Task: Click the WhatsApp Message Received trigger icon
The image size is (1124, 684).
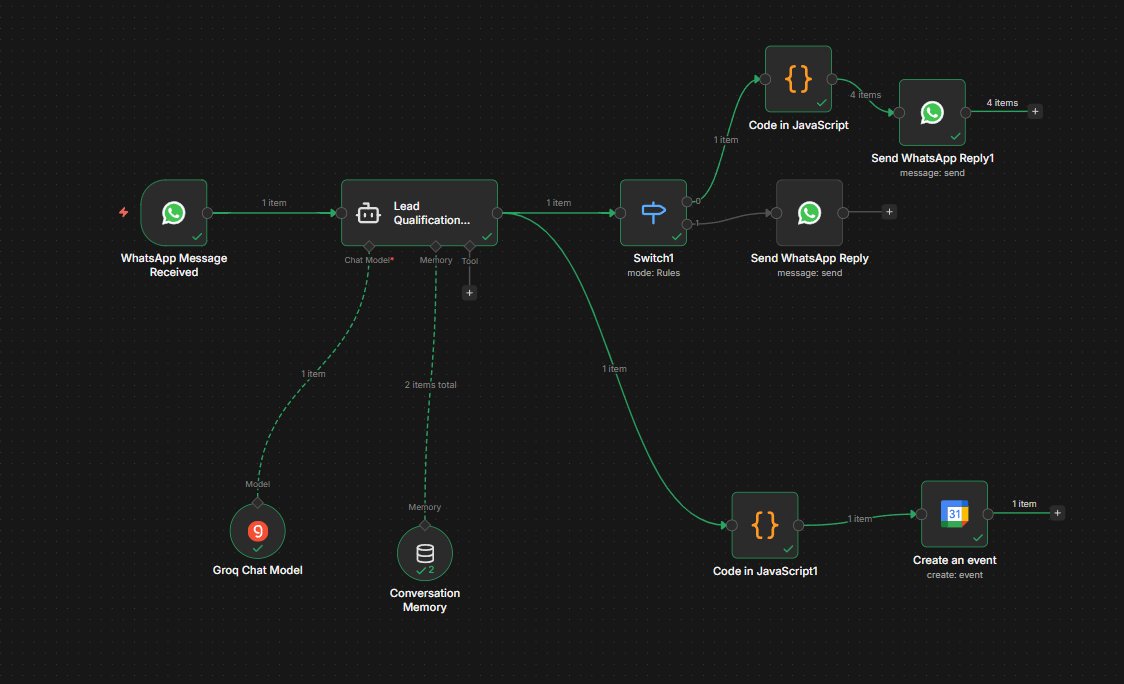Action: [x=174, y=212]
